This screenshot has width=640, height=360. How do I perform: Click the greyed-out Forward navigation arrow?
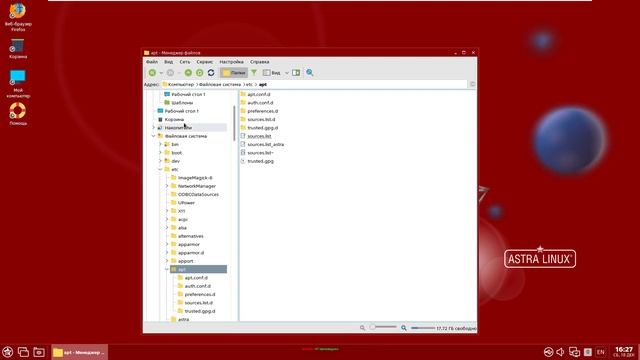pyautogui.click(x=170, y=73)
